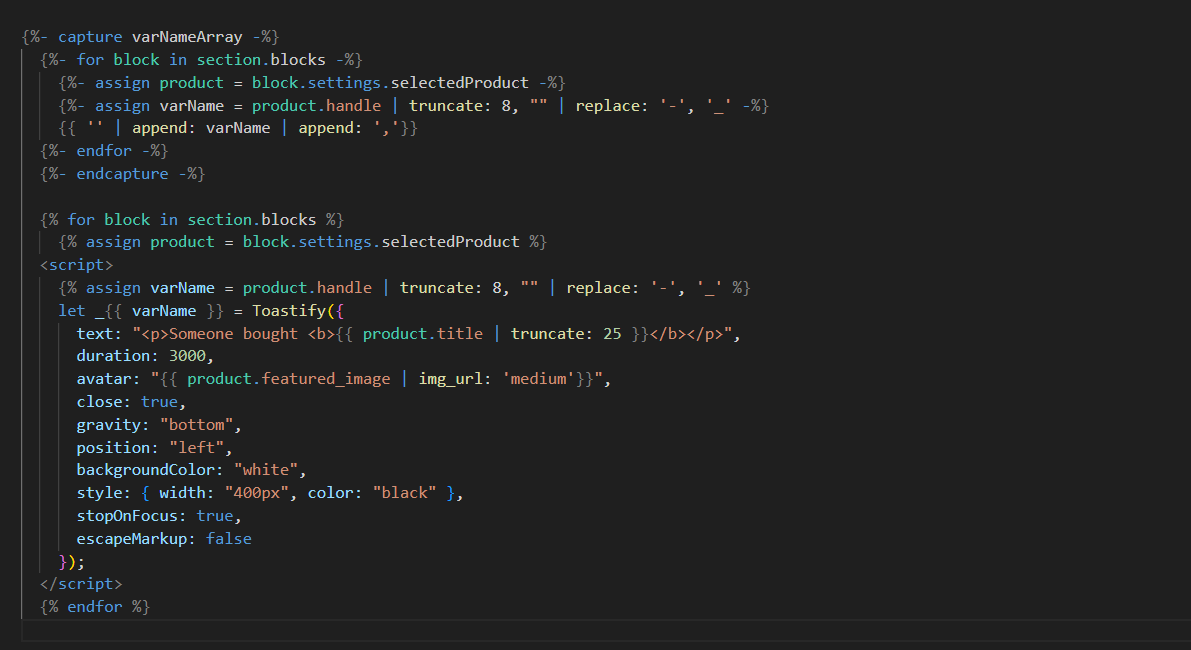Click the closing </script> tag

click(81, 584)
